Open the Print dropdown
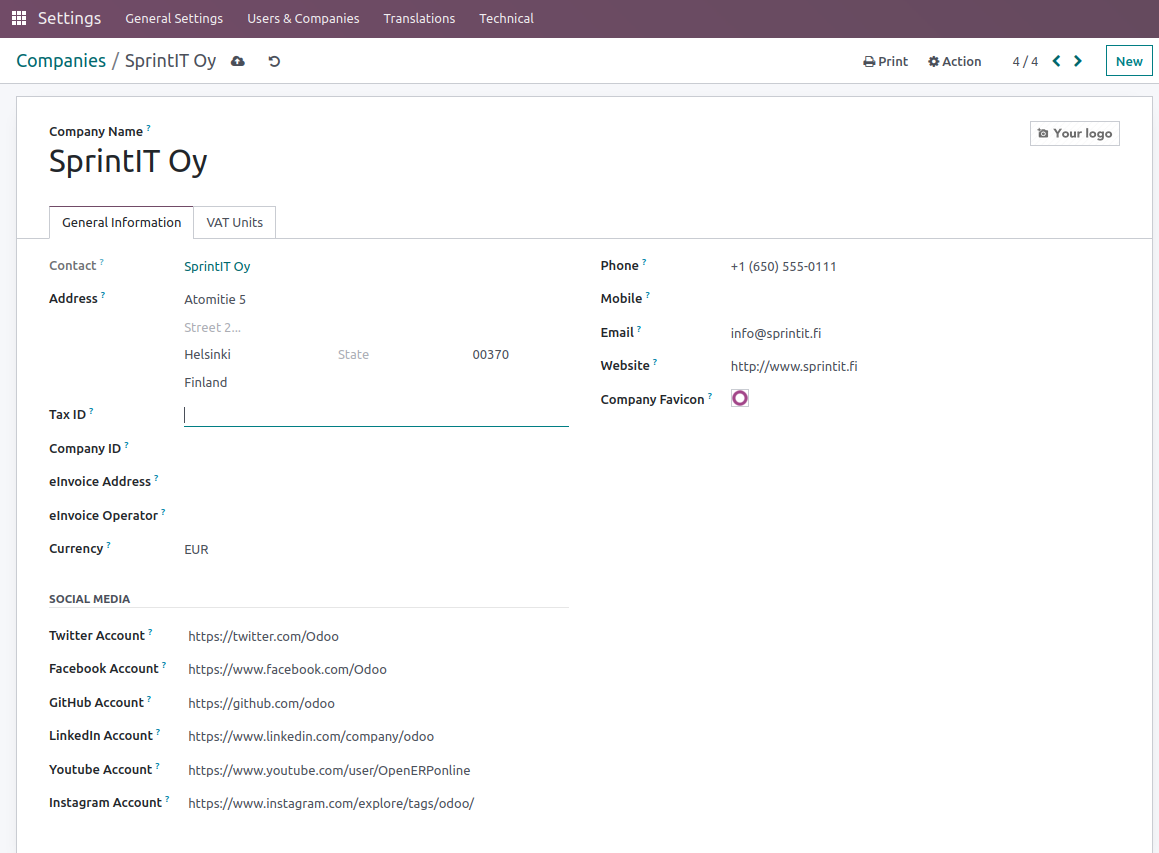1159x853 pixels. point(886,61)
